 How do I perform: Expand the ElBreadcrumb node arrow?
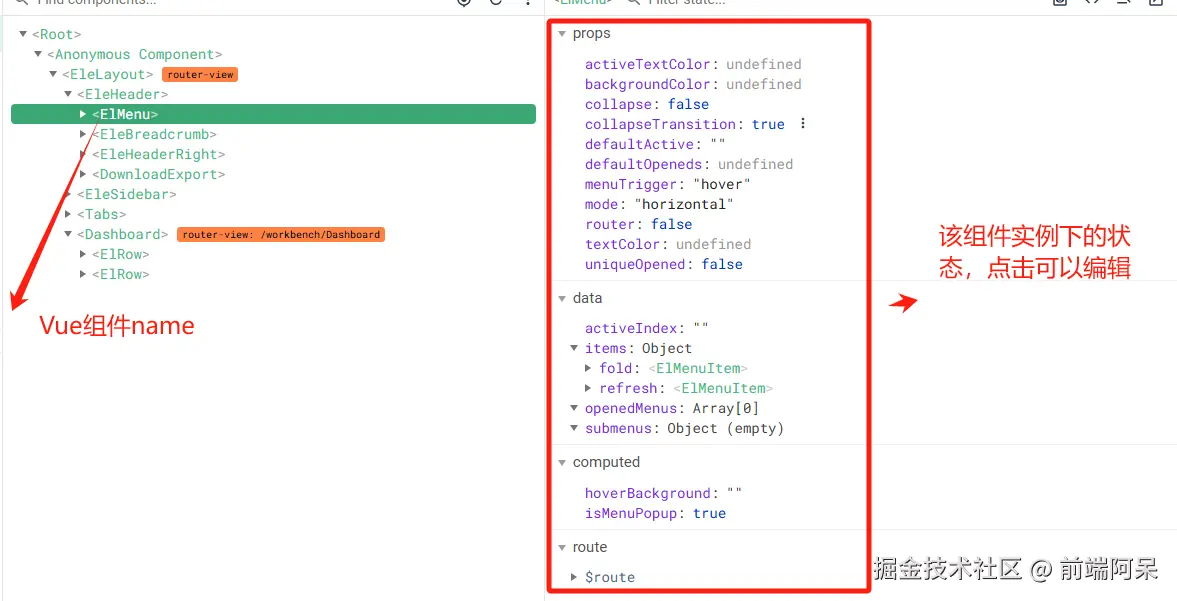[83, 134]
